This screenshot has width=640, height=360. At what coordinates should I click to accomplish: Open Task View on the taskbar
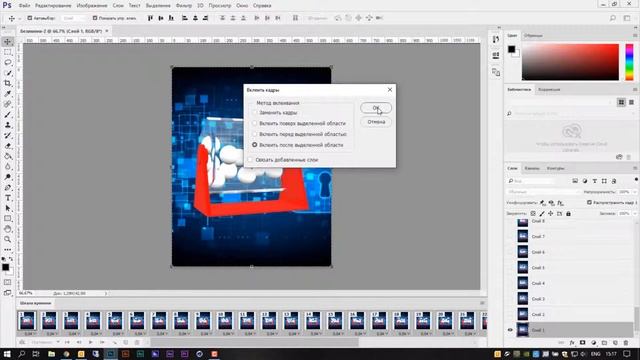click(x=36, y=354)
